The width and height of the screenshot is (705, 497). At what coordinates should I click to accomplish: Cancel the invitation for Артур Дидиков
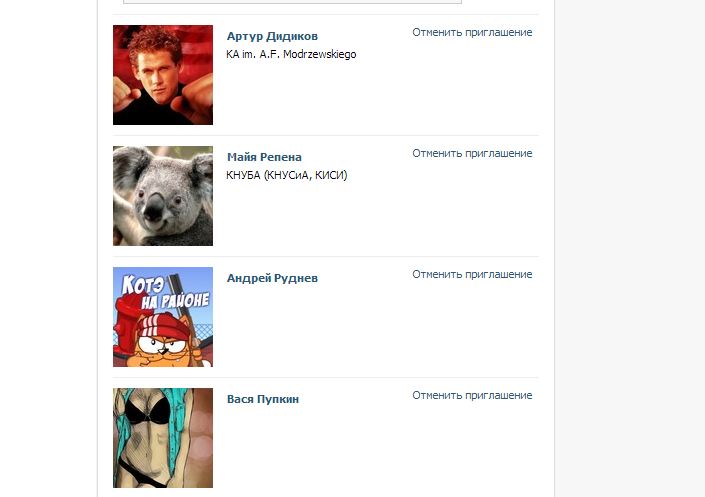[x=472, y=32]
